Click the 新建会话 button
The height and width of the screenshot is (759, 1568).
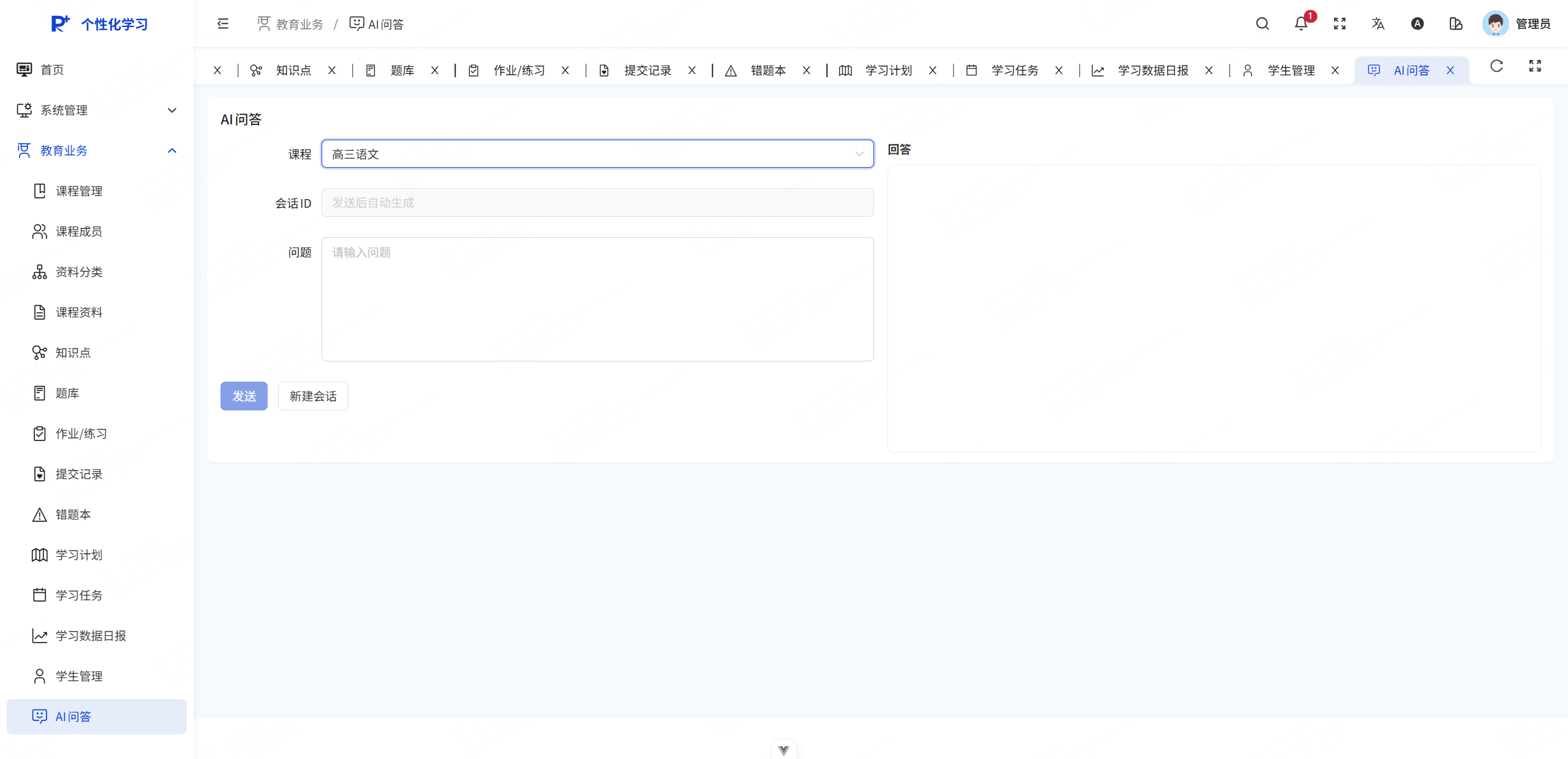(313, 396)
